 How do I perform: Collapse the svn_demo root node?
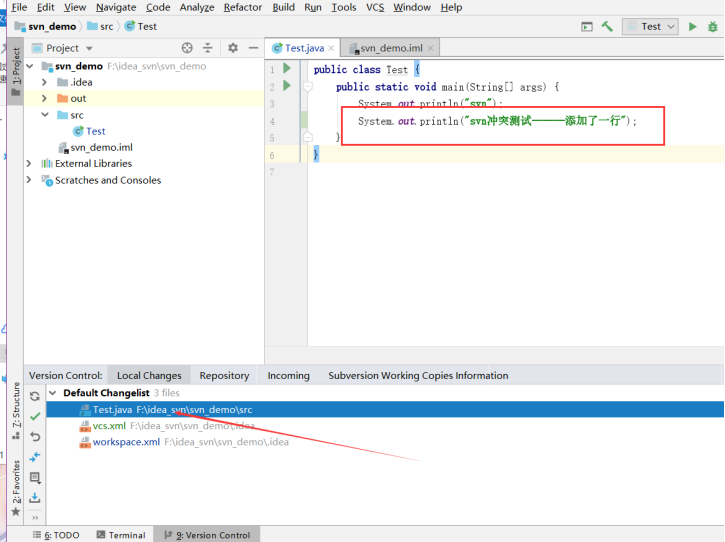[31, 66]
